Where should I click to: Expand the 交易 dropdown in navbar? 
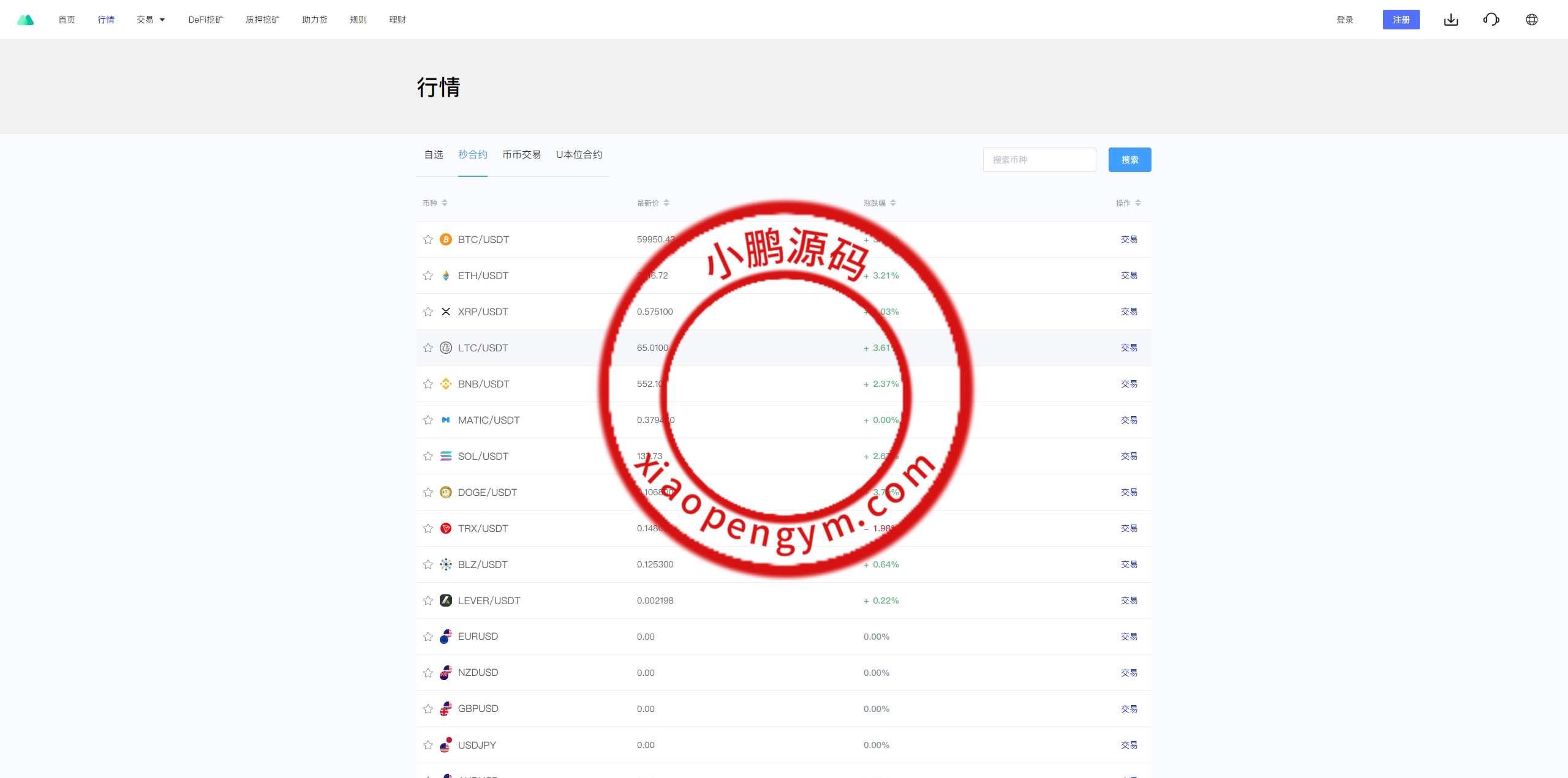[151, 20]
